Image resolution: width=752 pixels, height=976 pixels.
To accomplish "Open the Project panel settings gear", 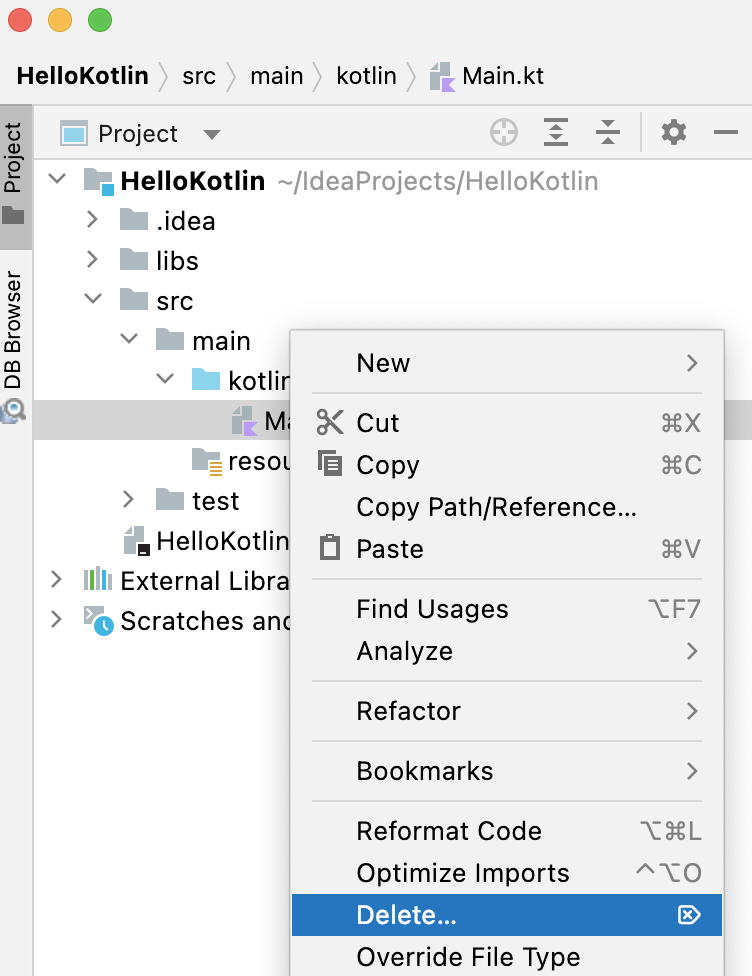I will (x=674, y=133).
